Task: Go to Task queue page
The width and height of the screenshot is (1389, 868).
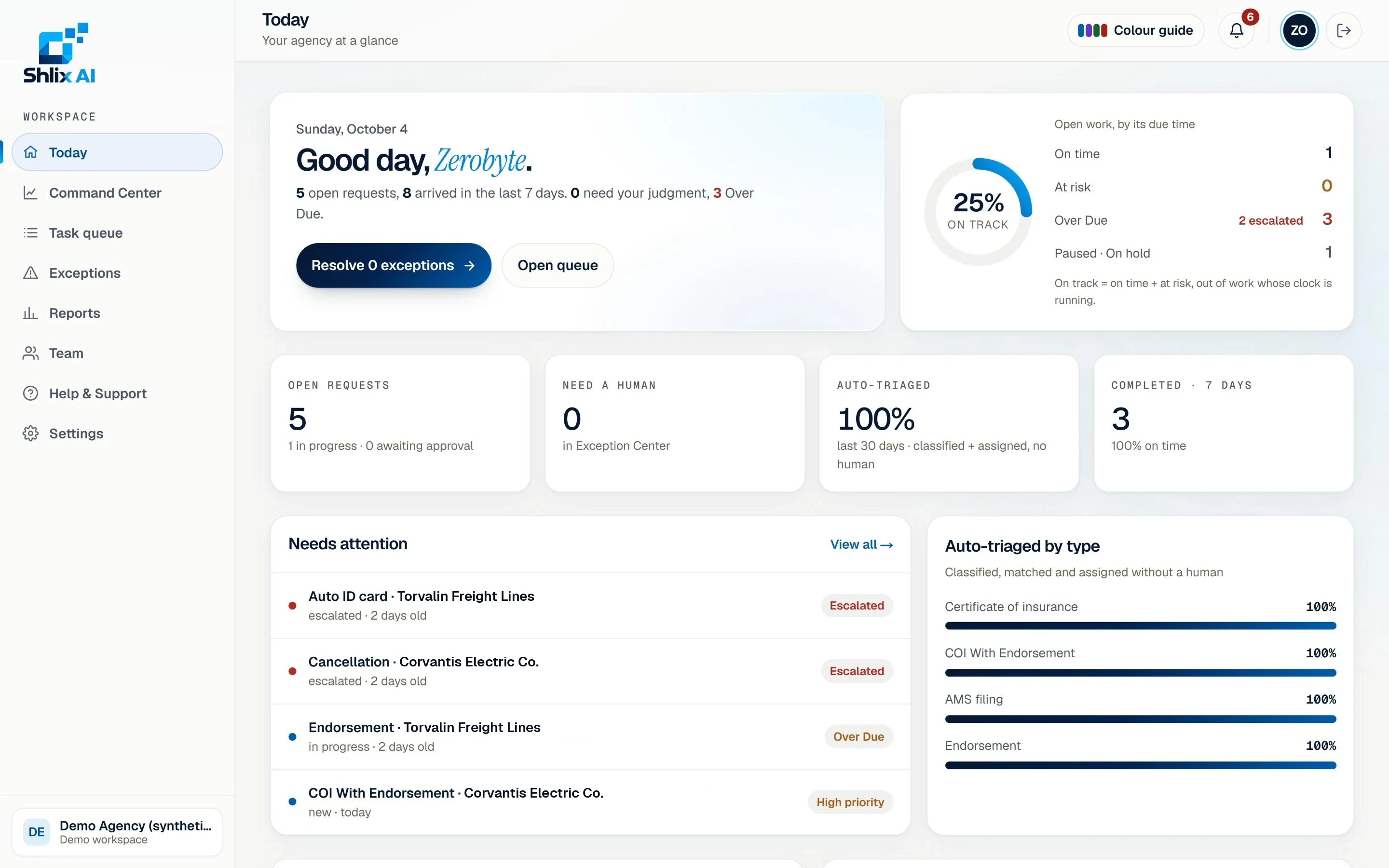Action: [x=117, y=232]
